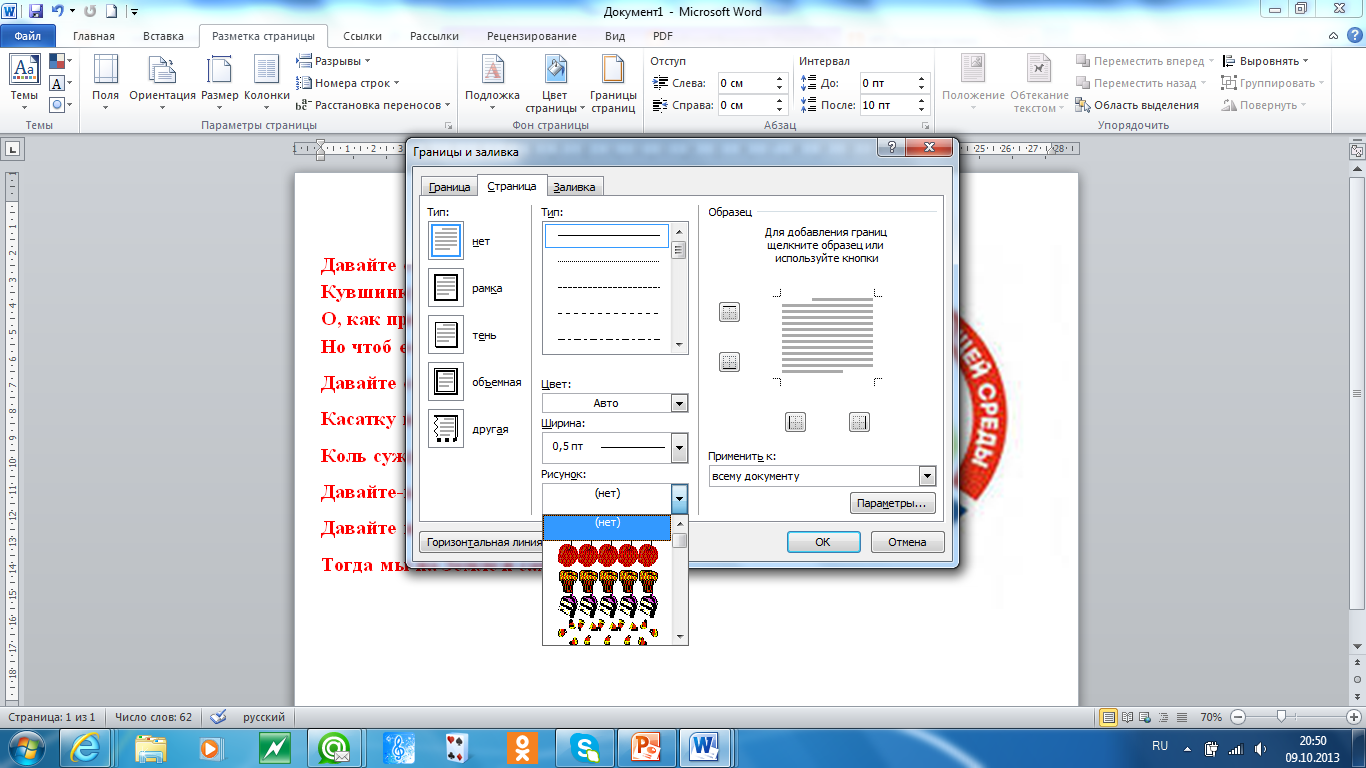This screenshot has height=768, width=1366.
Task: Open Odnoklassniki icon in taskbar
Action: click(523, 747)
